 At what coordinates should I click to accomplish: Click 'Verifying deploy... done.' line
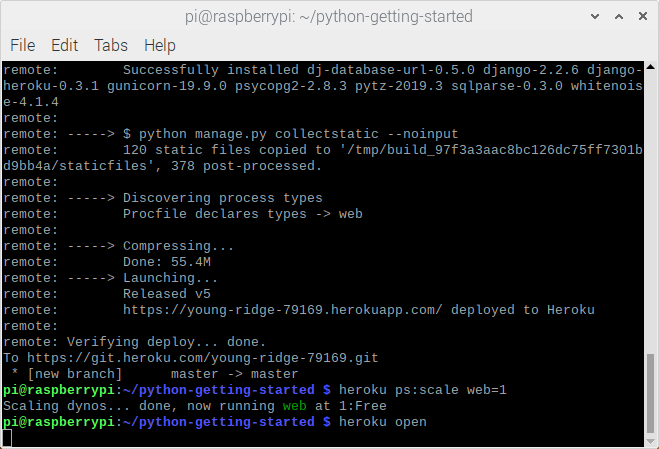166,342
